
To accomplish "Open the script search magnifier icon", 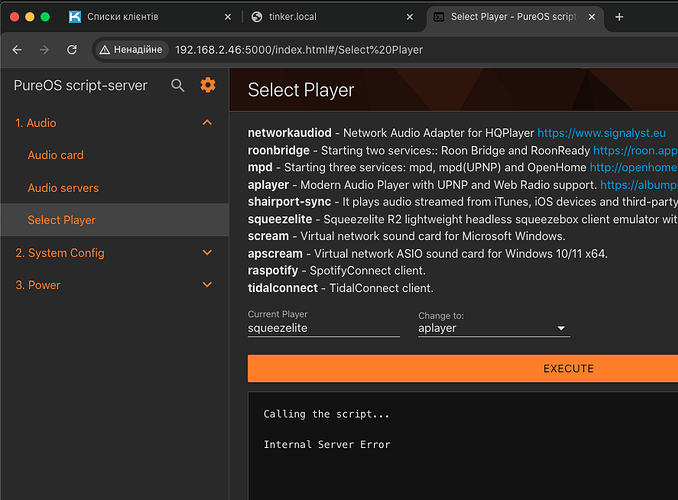I will 177,85.
